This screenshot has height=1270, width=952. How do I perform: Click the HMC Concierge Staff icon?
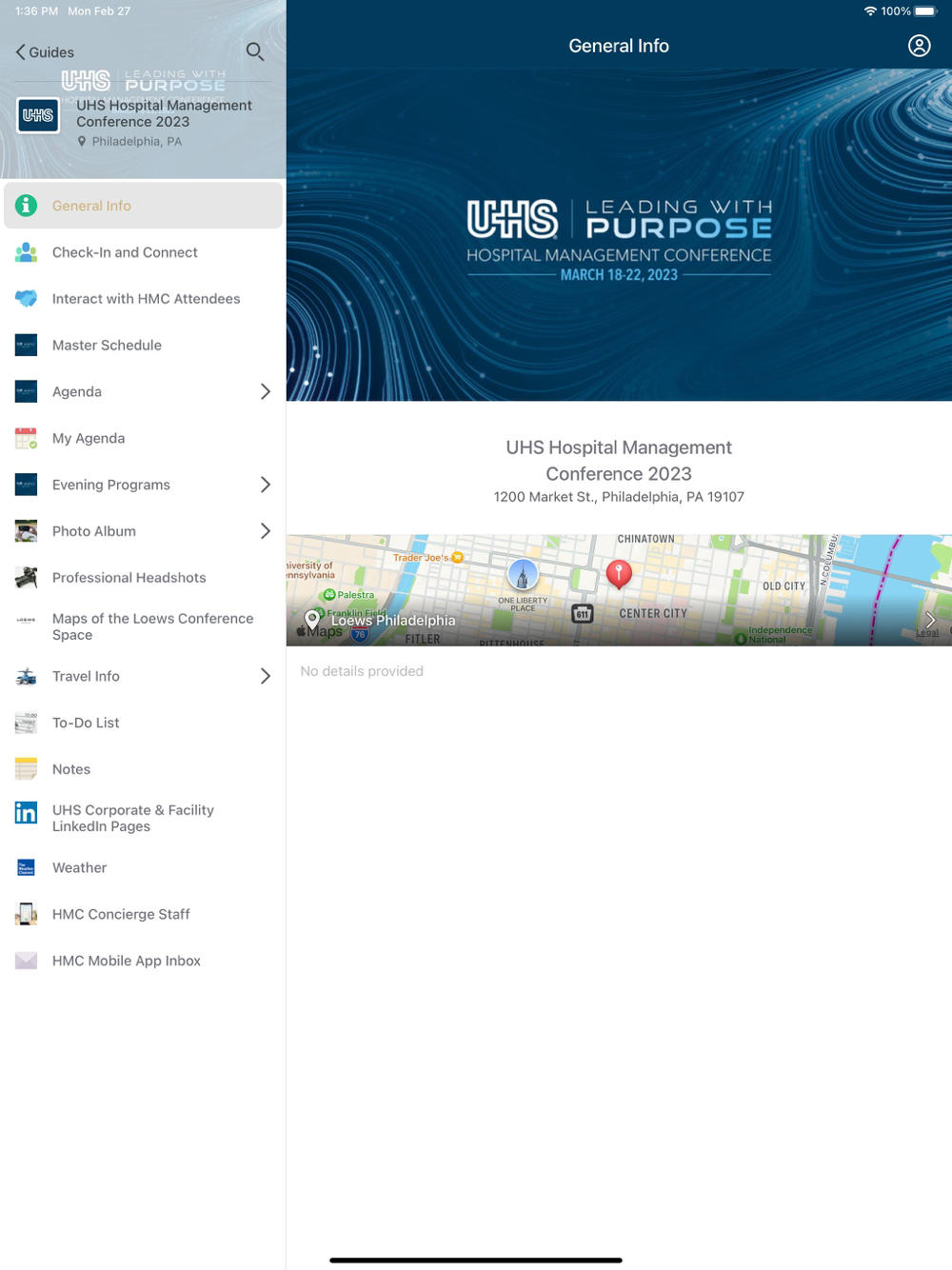pos(27,914)
